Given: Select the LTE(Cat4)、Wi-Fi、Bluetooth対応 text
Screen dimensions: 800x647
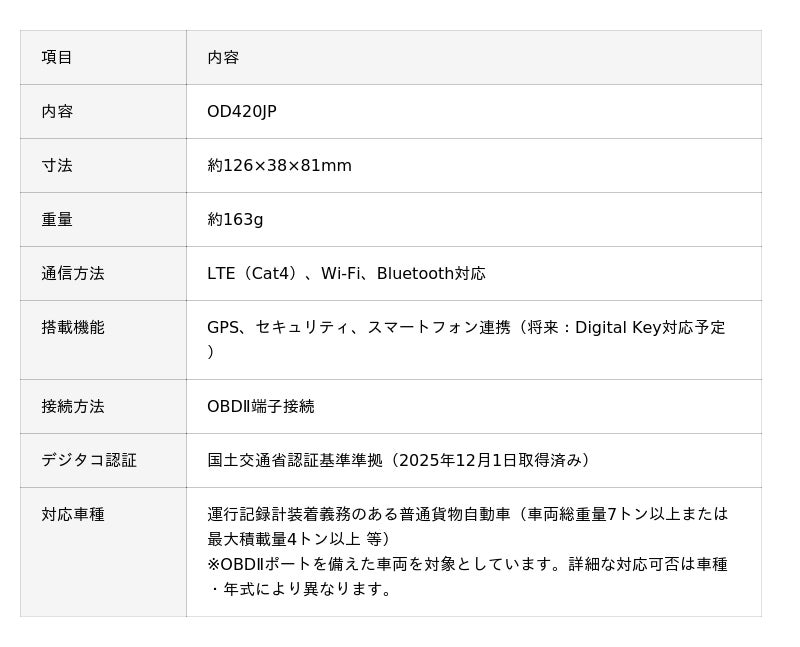Looking at the screenshot, I should coord(346,274).
